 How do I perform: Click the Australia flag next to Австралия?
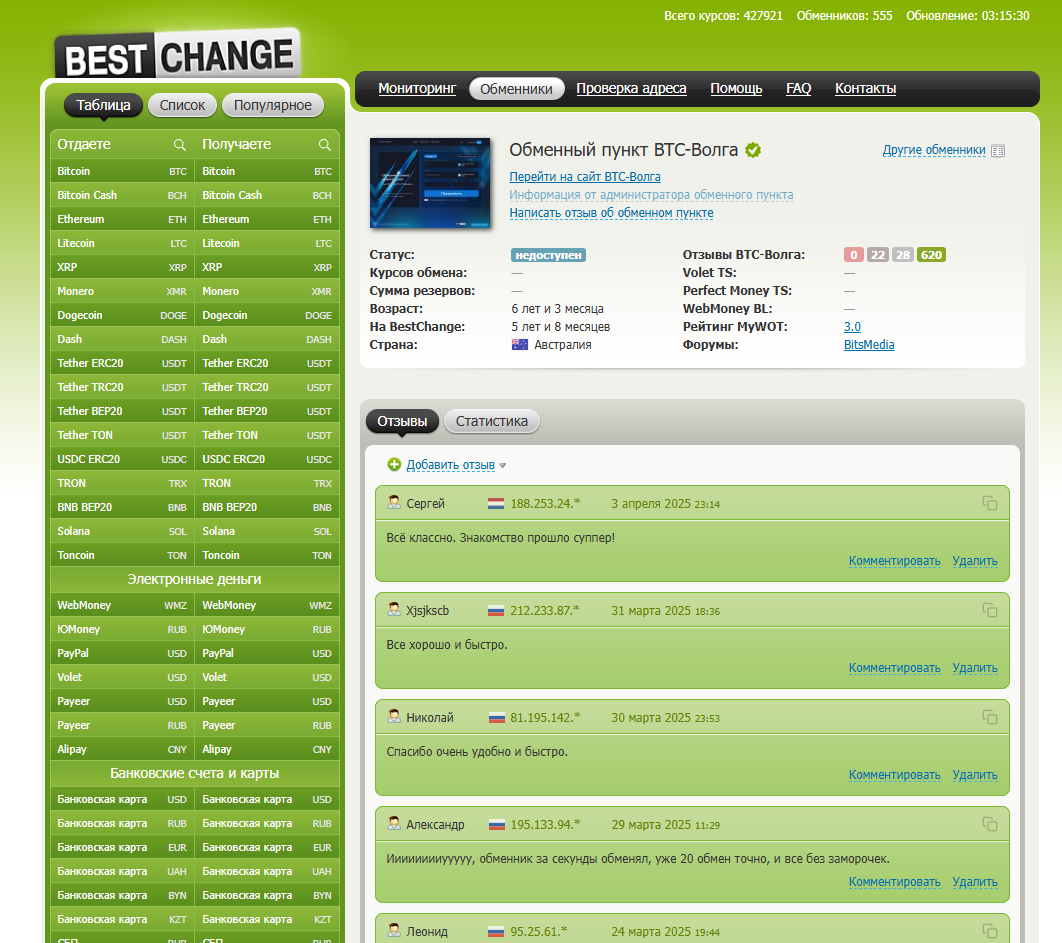point(519,345)
